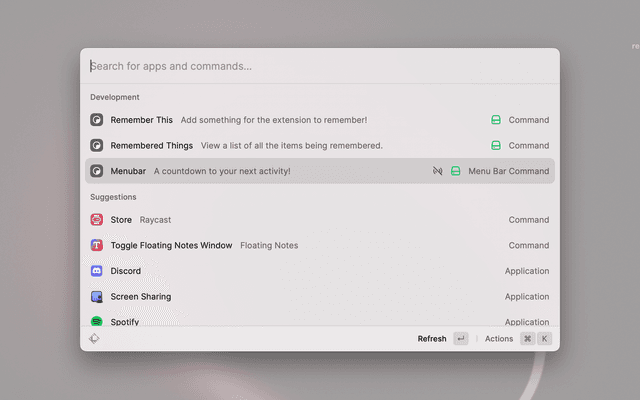The image size is (640, 400).
Task: Select the Menu Bar Command label
Action: click(508, 171)
